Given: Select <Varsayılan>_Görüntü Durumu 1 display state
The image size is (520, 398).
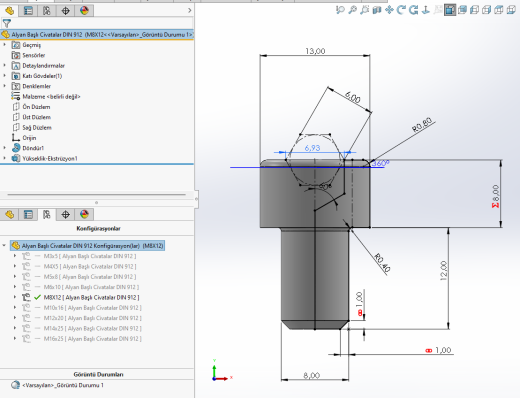Looking at the screenshot, I should click(63, 385).
